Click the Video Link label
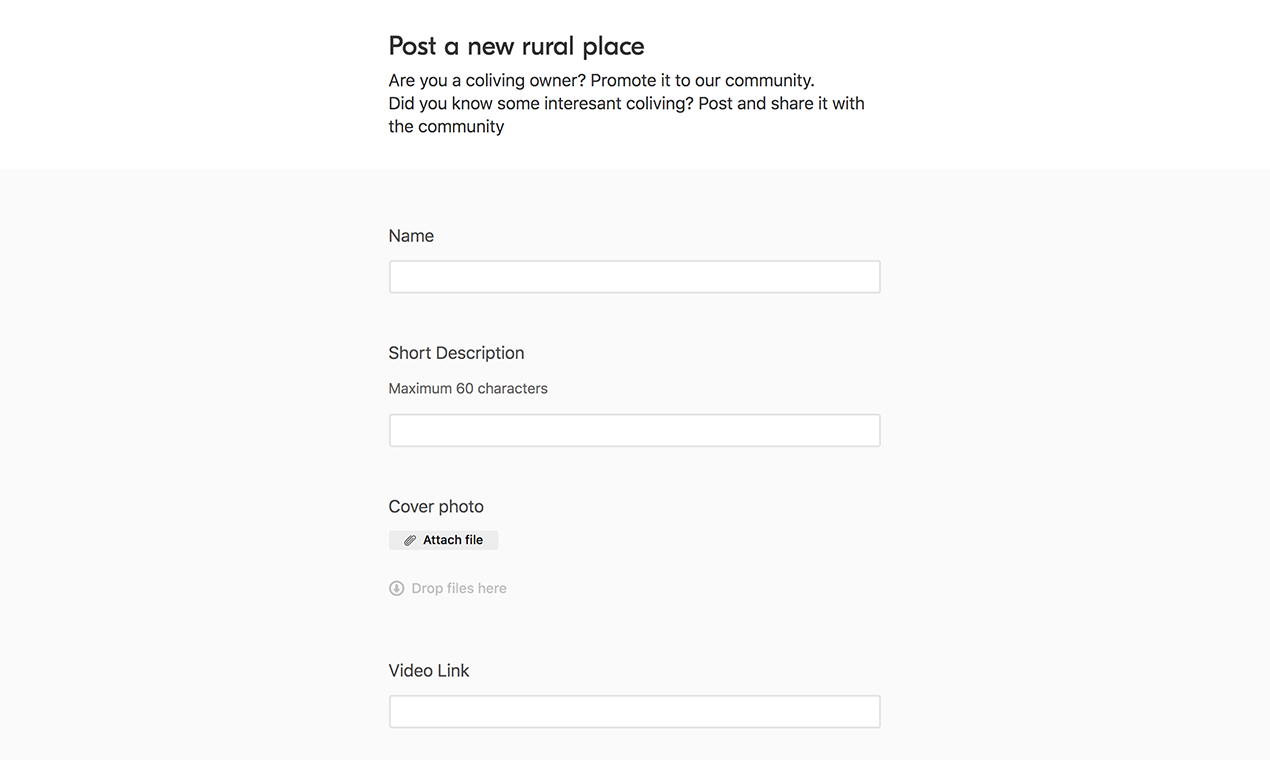This screenshot has height=760, width=1270. [429, 671]
